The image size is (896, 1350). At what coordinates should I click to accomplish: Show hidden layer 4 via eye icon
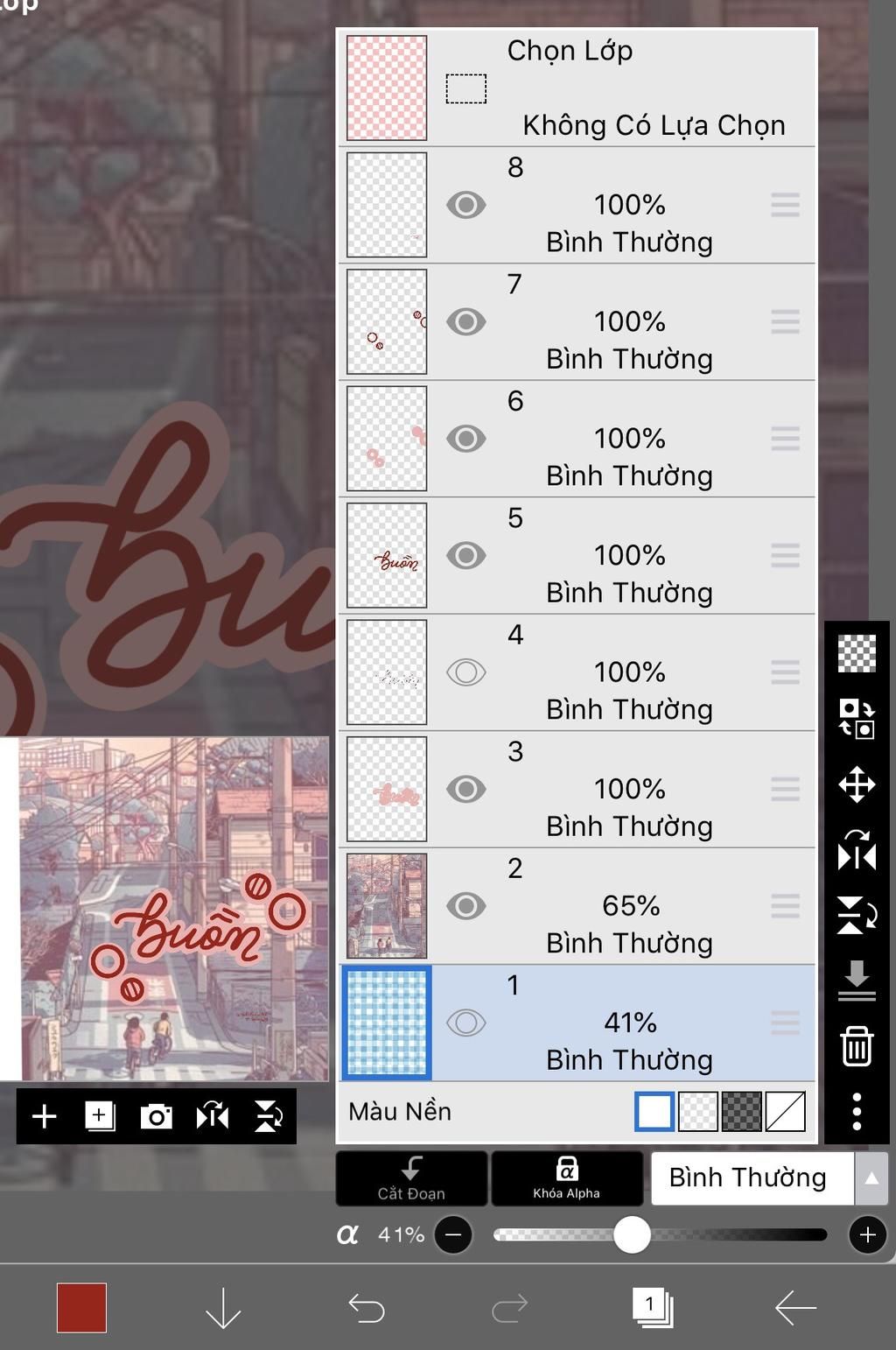click(x=465, y=672)
